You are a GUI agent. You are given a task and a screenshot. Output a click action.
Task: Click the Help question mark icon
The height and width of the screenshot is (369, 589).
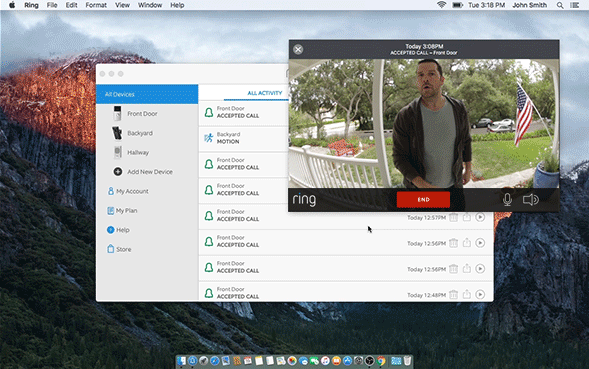pyautogui.click(x=110, y=230)
